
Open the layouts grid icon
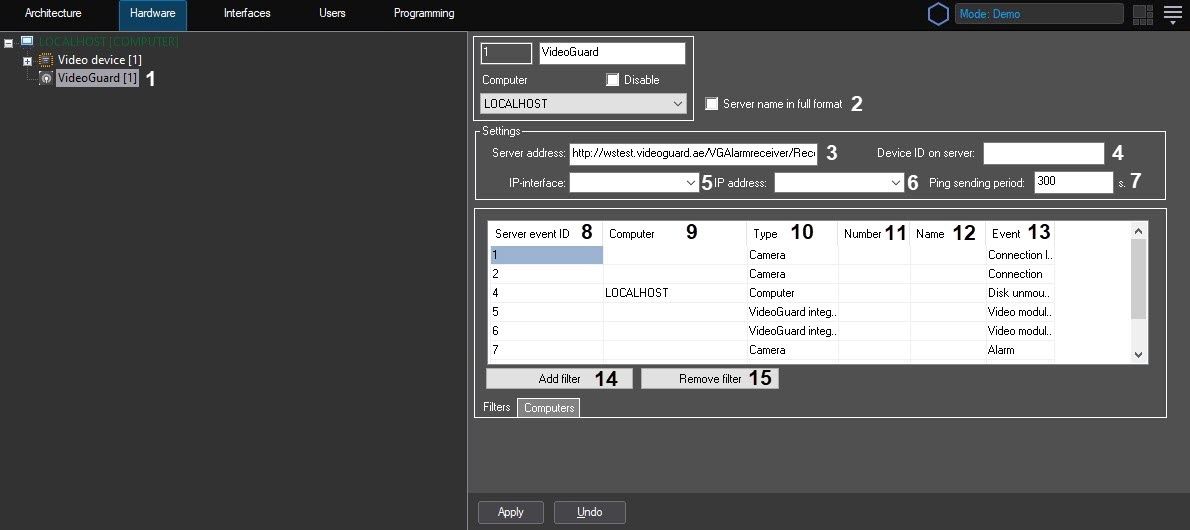point(1142,14)
